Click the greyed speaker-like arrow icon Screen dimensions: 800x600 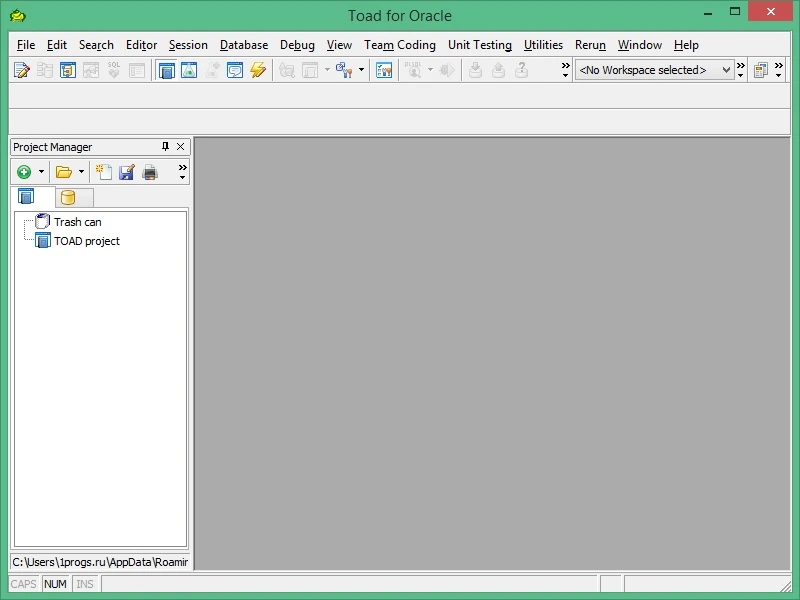pyautogui.click(x=446, y=70)
